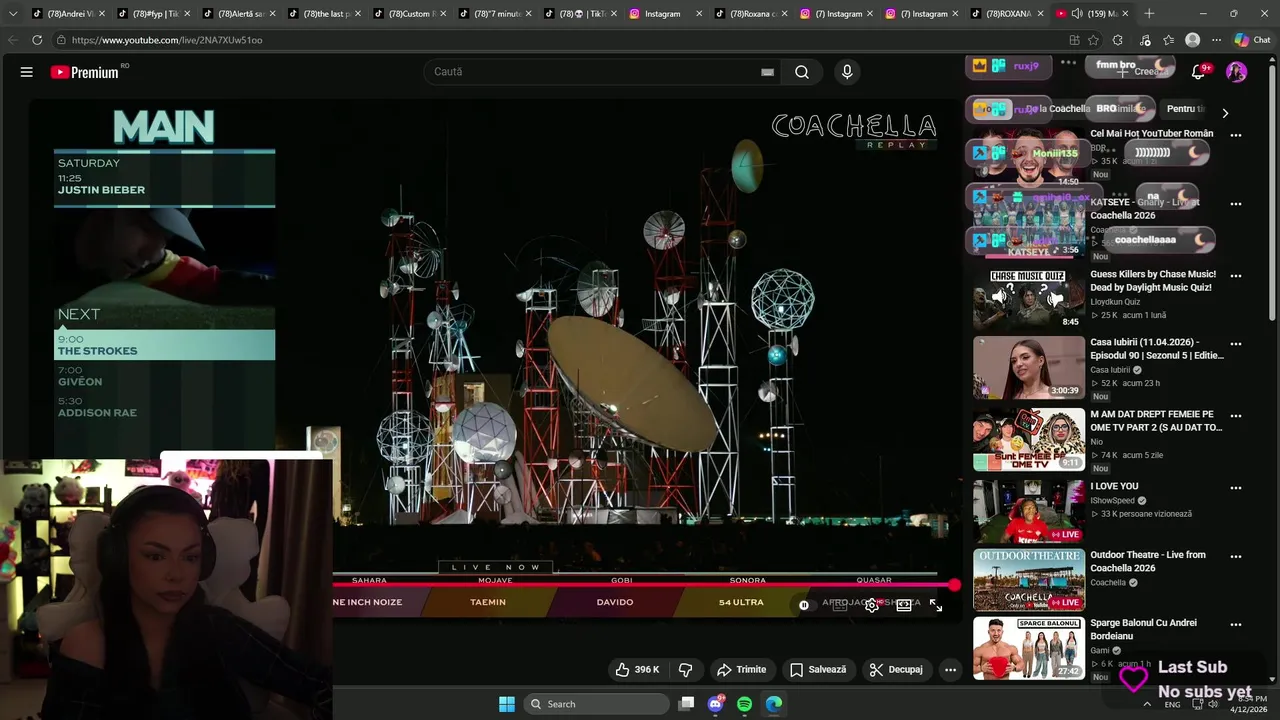Mute the audio-playing (159) tab

1075,14
